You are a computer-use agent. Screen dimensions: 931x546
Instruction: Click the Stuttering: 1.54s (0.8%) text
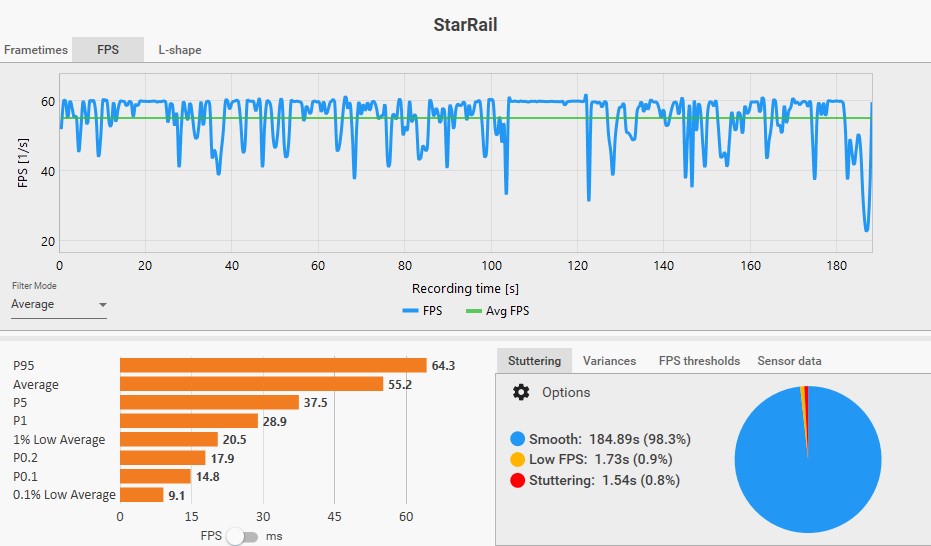pos(604,480)
